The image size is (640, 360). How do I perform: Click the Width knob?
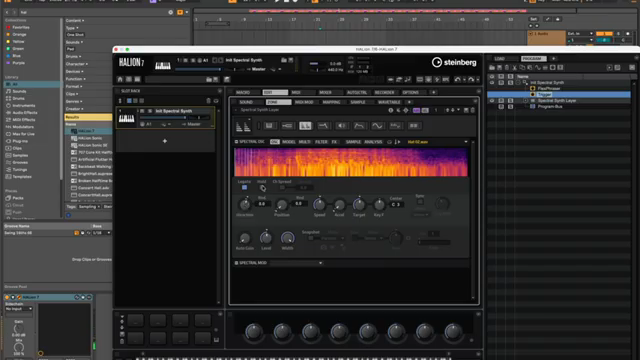(287, 238)
